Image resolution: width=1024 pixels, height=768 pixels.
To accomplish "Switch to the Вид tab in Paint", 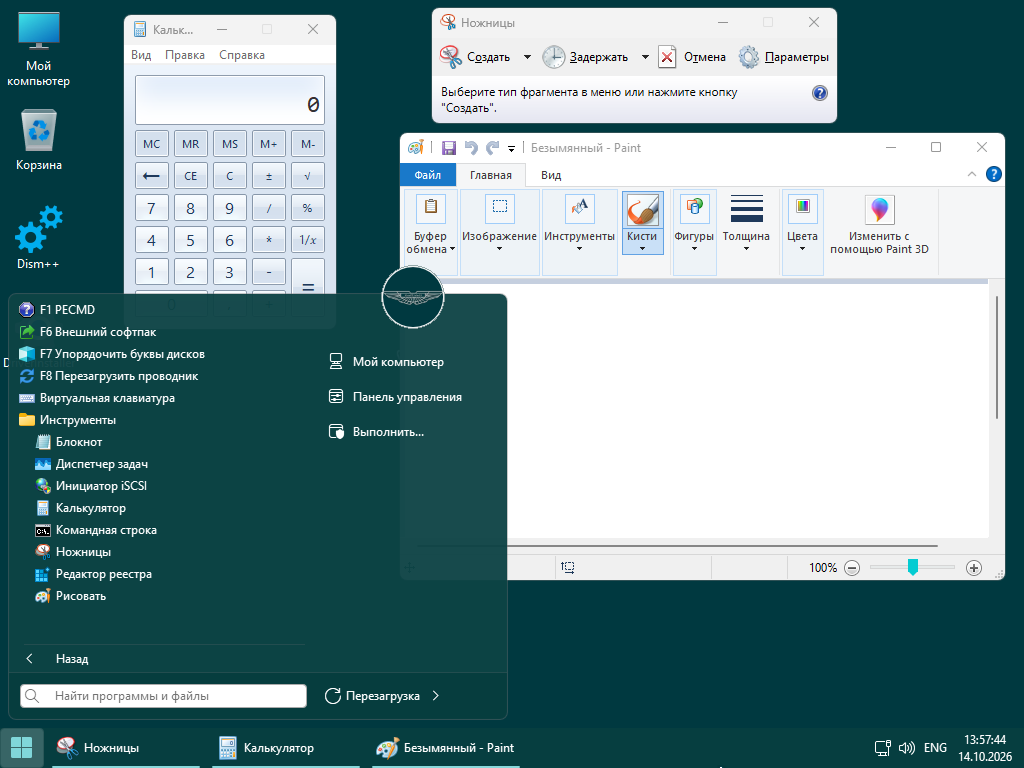I will pyautogui.click(x=551, y=175).
